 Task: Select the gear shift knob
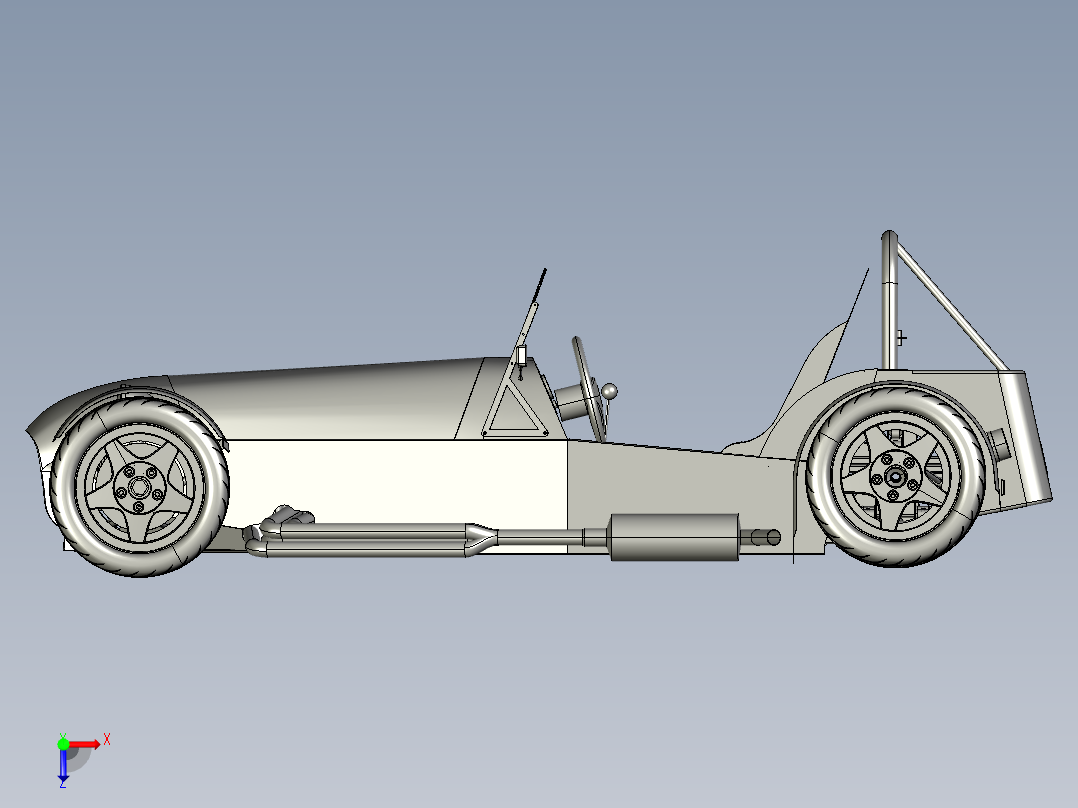point(609,392)
